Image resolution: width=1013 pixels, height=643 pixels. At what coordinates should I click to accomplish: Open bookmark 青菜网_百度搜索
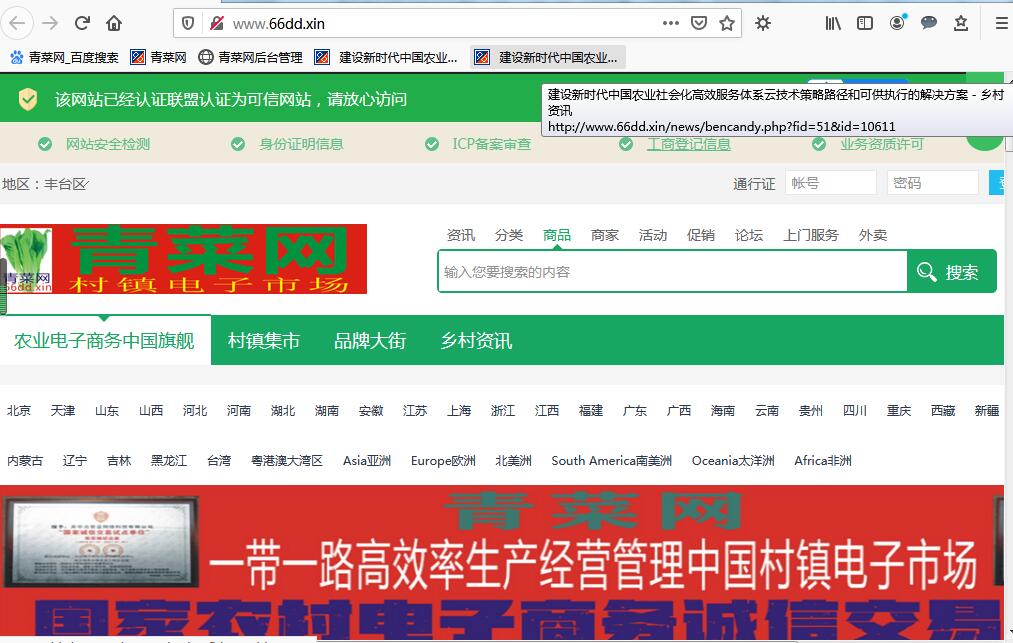coord(65,58)
